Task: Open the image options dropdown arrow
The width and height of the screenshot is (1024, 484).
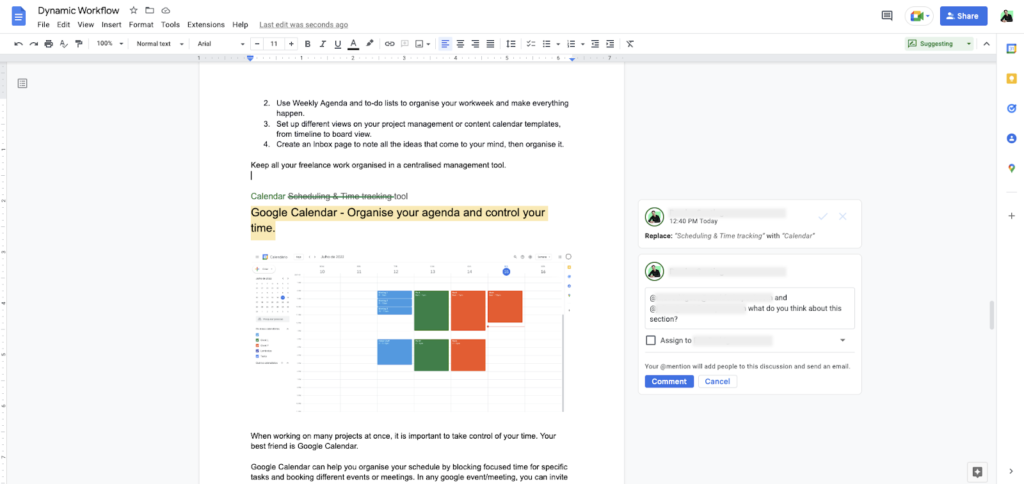Action: [428, 44]
